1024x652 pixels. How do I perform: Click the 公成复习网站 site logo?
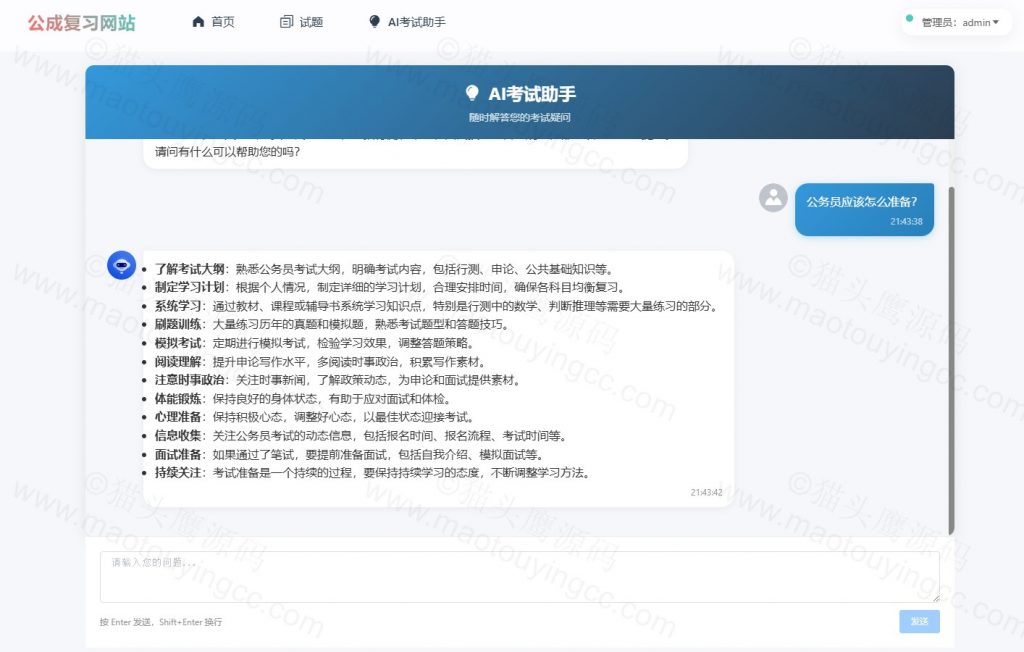coord(82,23)
